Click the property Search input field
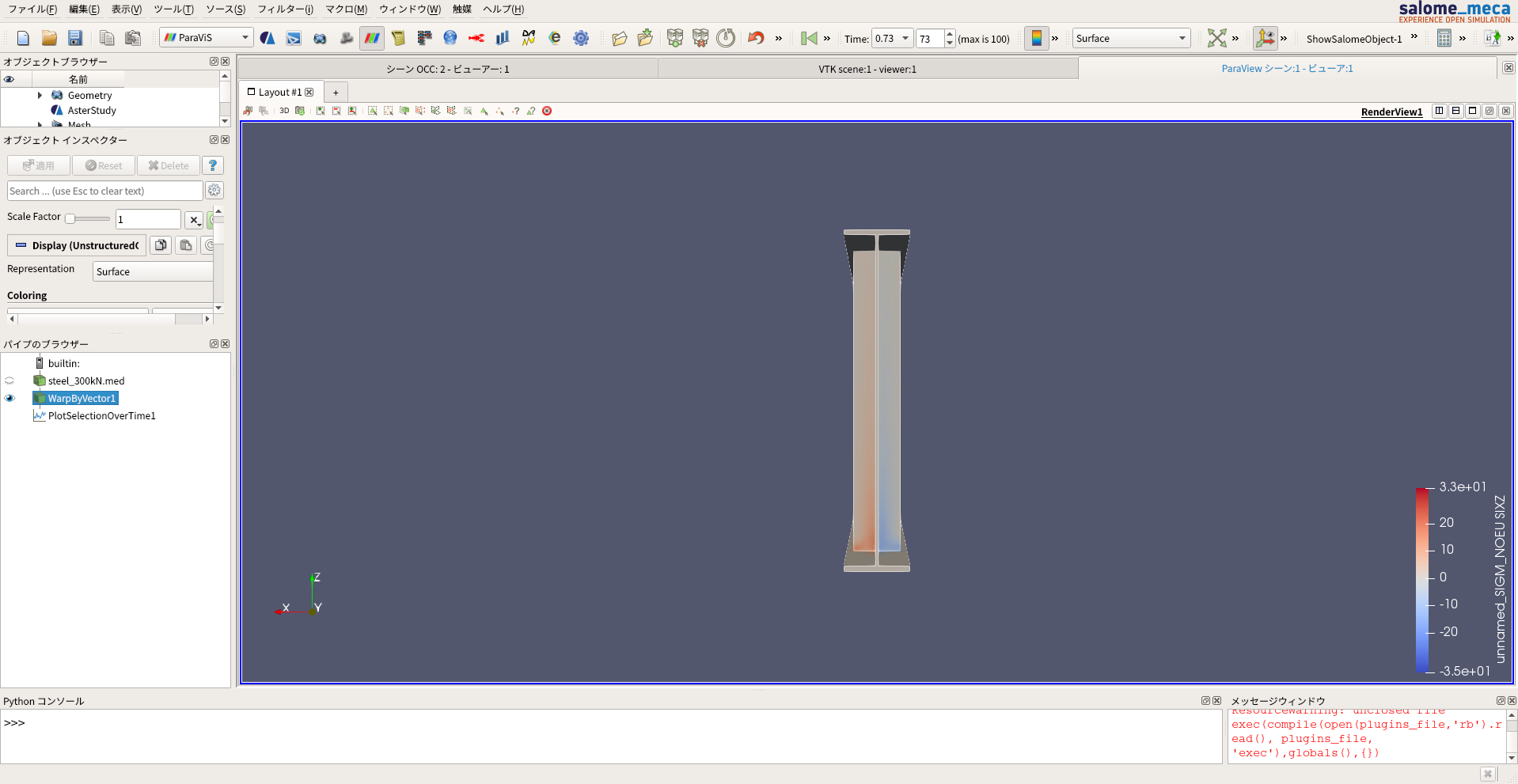This screenshot has width=1518, height=784. (x=104, y=191)
